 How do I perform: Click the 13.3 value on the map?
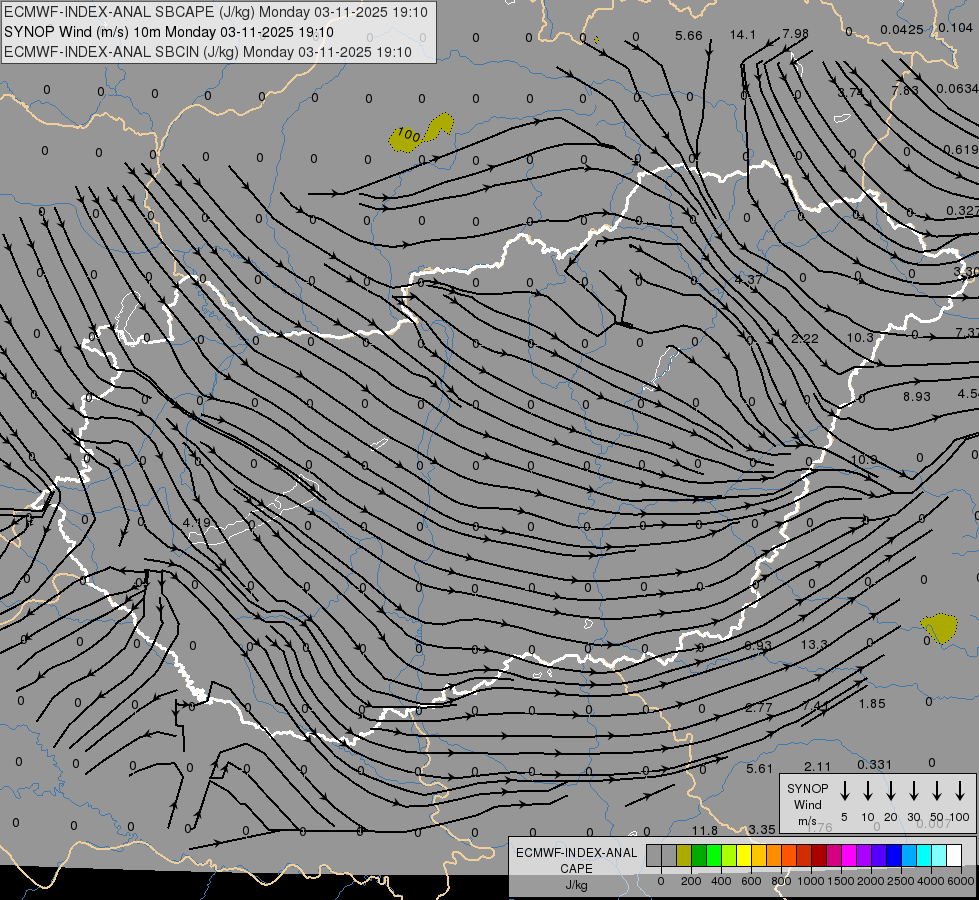pos(814,644)
